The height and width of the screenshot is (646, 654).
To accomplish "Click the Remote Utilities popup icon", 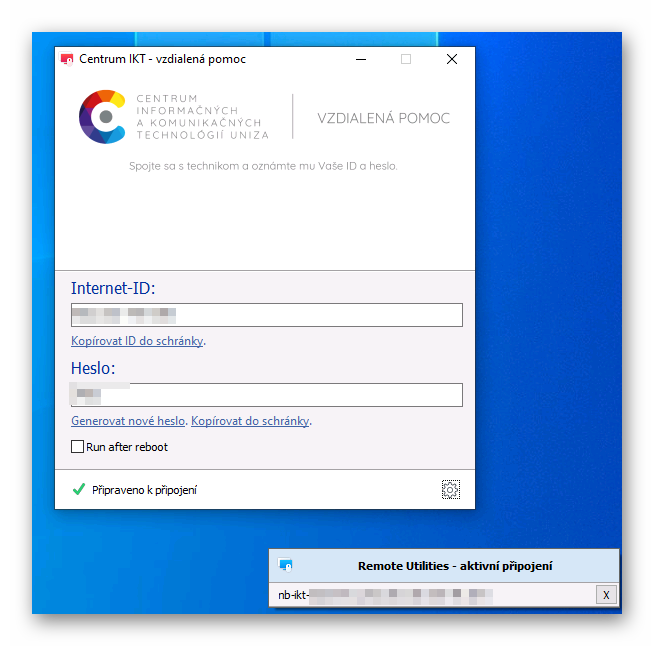I will [285, 566].
